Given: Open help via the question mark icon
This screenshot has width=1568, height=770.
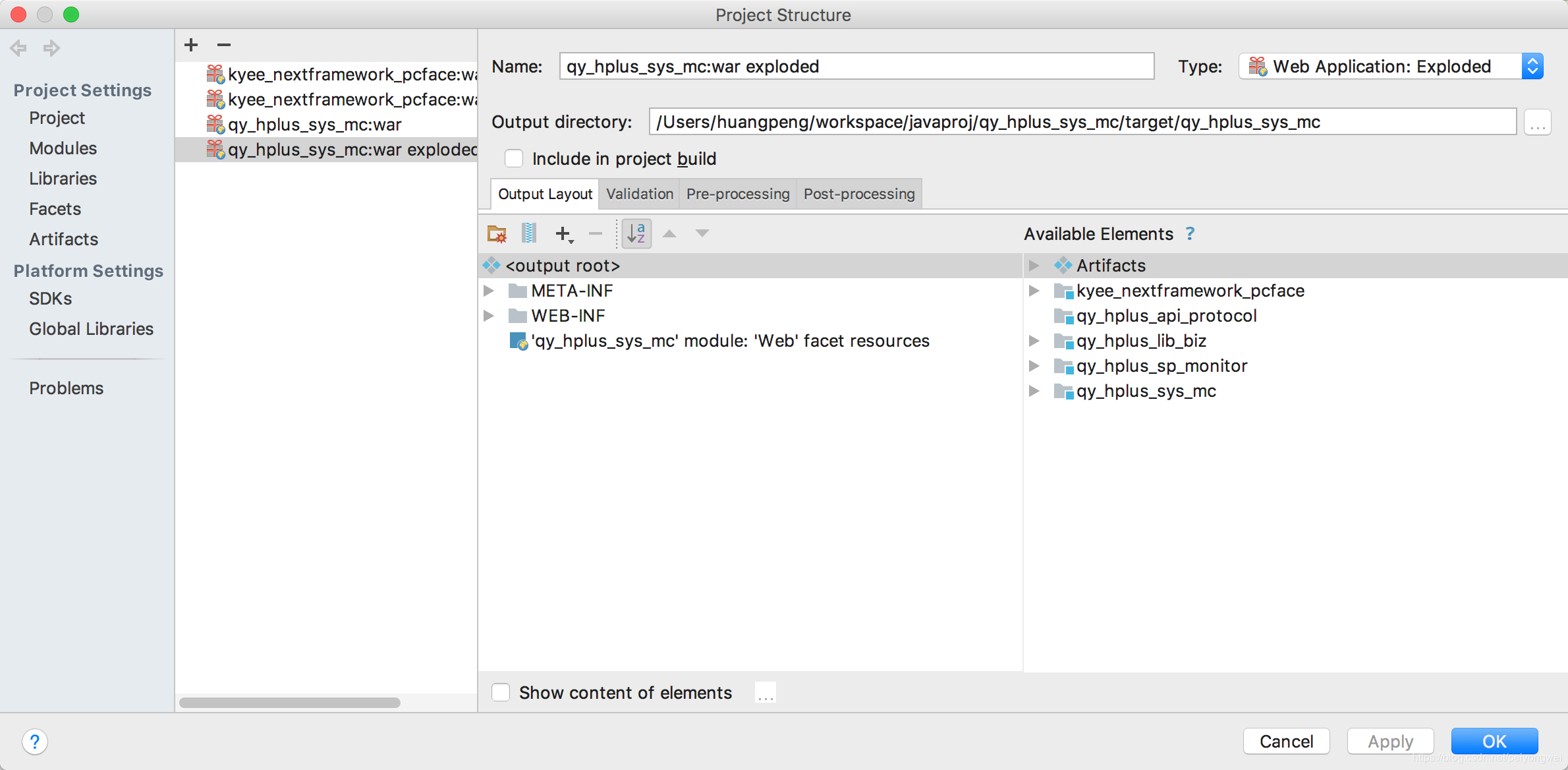Looking at the screenshot, I should (x=35, y=741).
